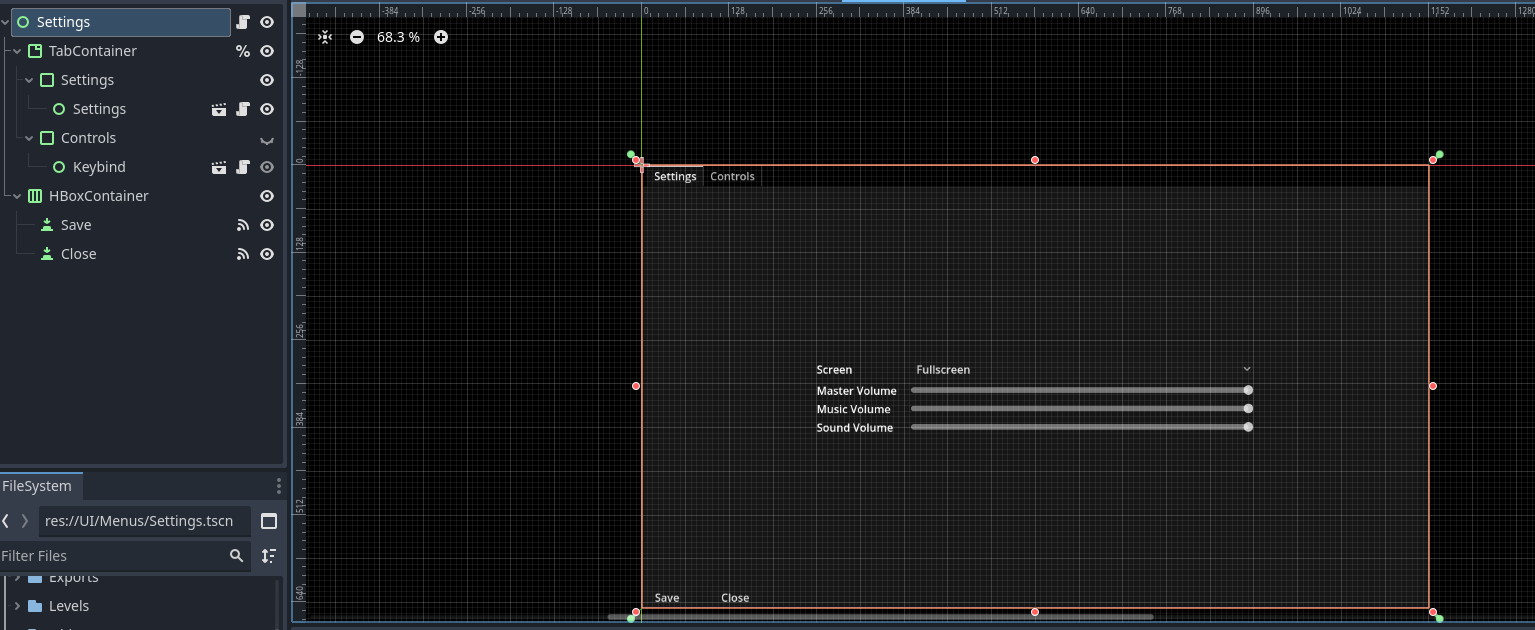Viewport: 1535px width, 630px height.
Task: Open script icon on Keybind node
Action: [x=242, y=167]
